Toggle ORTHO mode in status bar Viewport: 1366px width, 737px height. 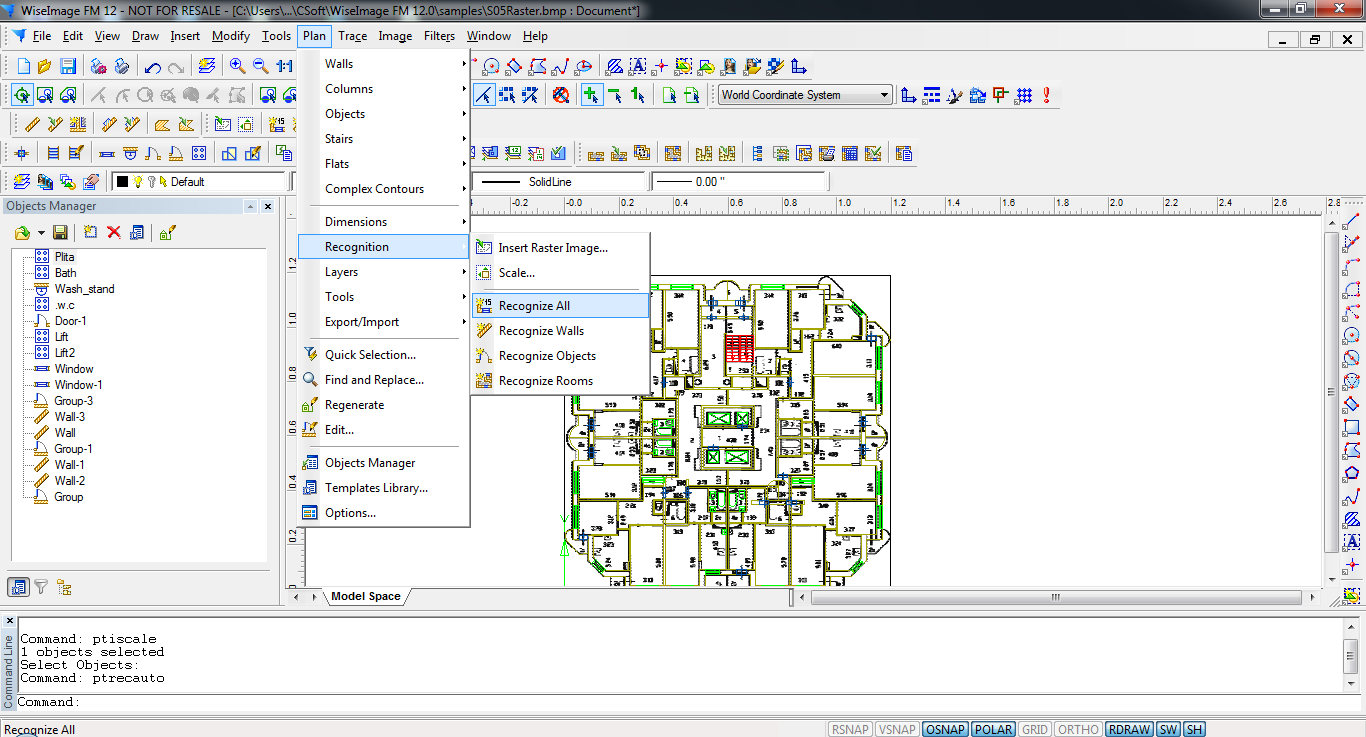click(x=1078, y=729)
